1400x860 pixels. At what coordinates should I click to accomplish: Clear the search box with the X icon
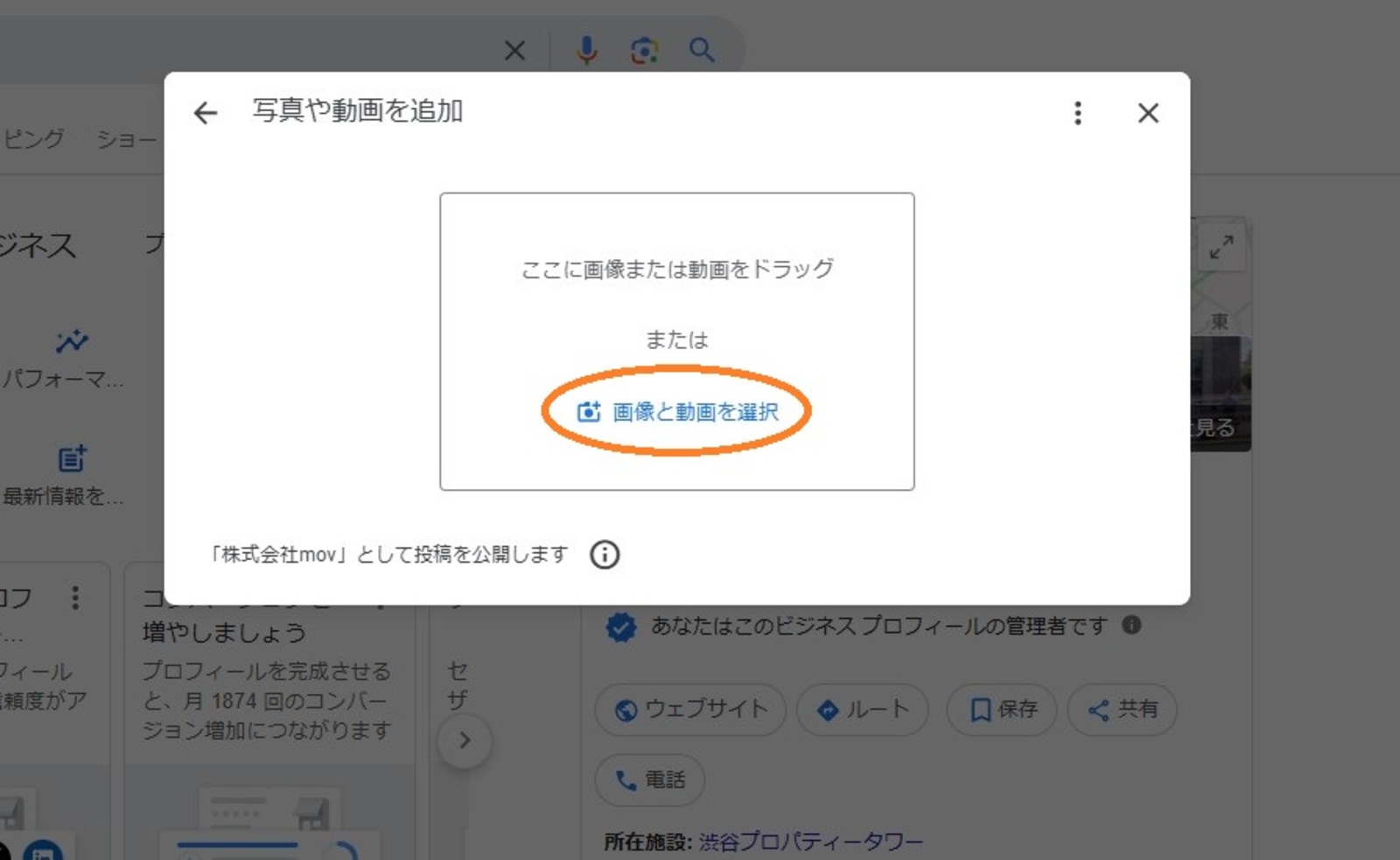[515, 51]
